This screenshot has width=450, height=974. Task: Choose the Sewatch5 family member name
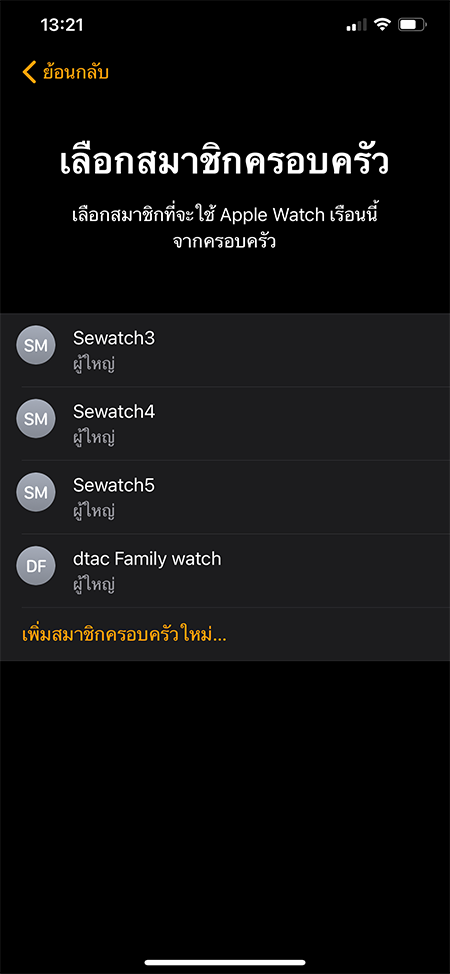(114, 485)
